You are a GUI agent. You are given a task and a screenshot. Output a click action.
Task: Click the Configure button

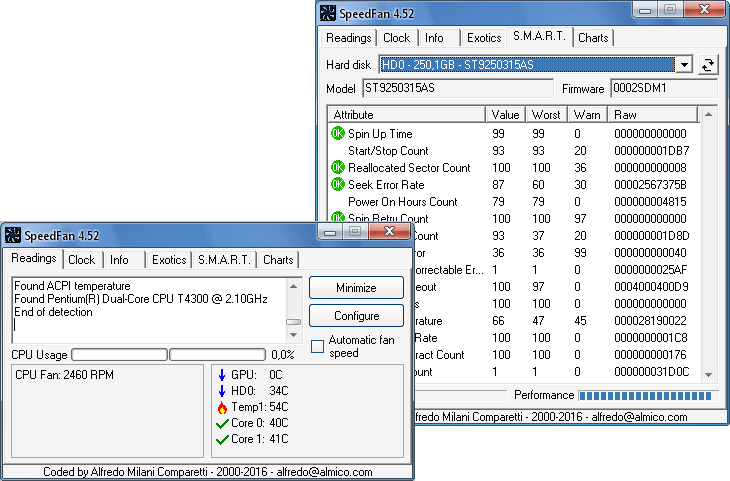tap(356, 316)
